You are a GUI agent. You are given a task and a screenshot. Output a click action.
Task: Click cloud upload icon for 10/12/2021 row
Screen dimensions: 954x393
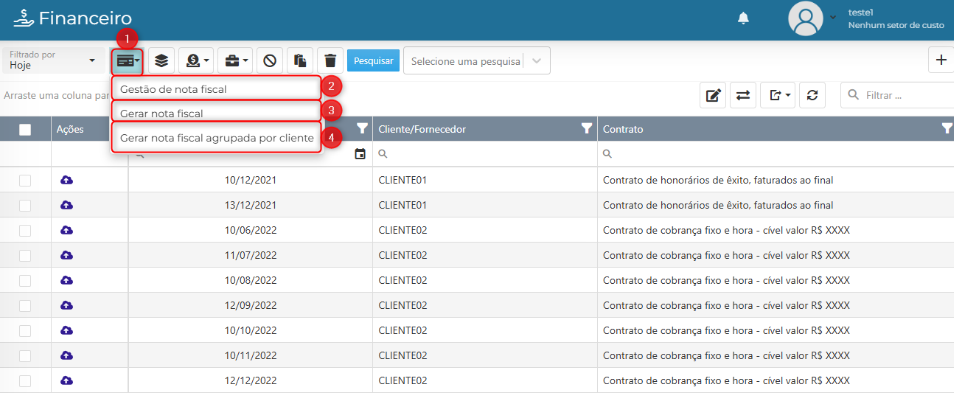[67, 180]
